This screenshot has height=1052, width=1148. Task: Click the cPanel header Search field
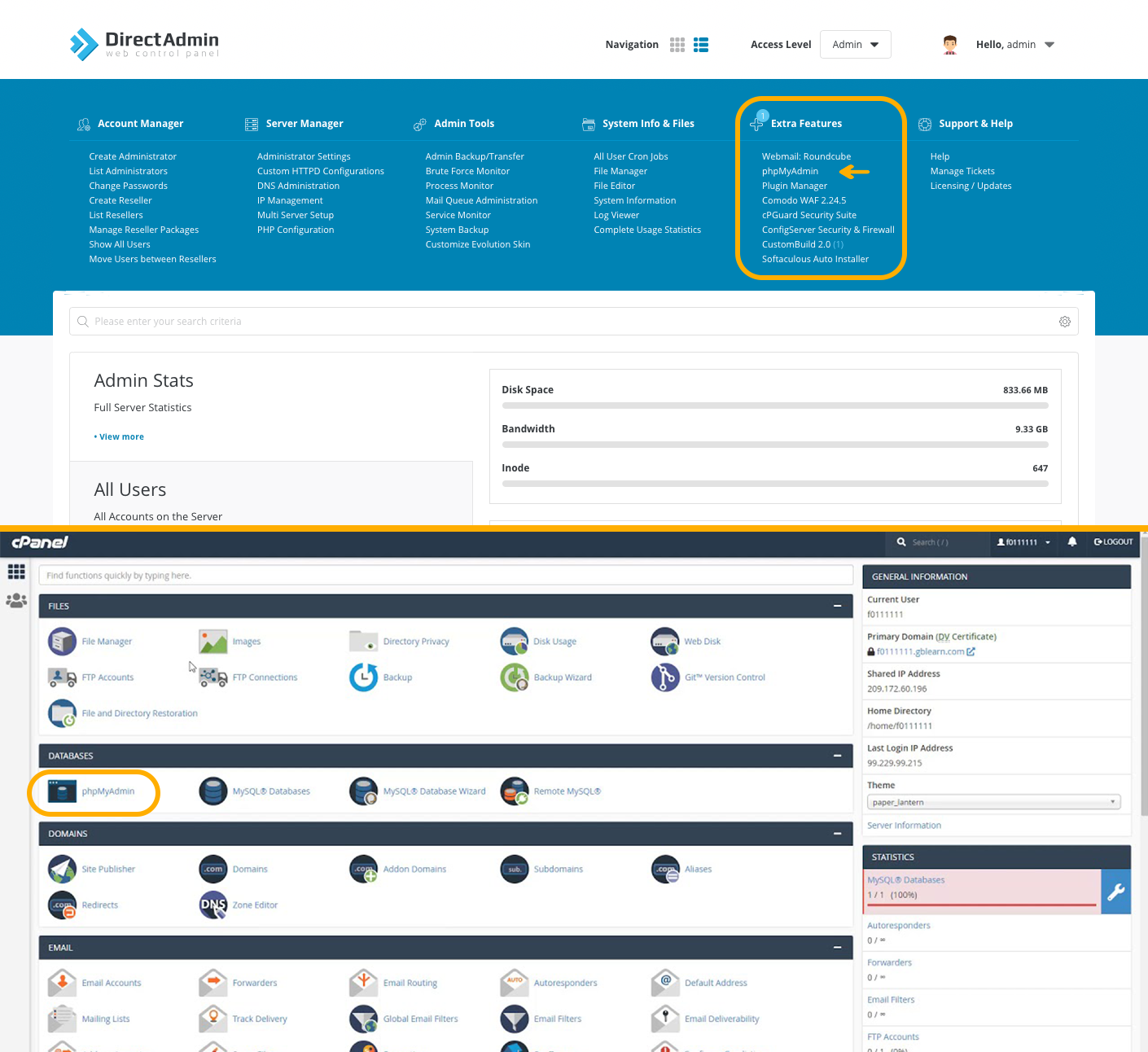[936, 542]
